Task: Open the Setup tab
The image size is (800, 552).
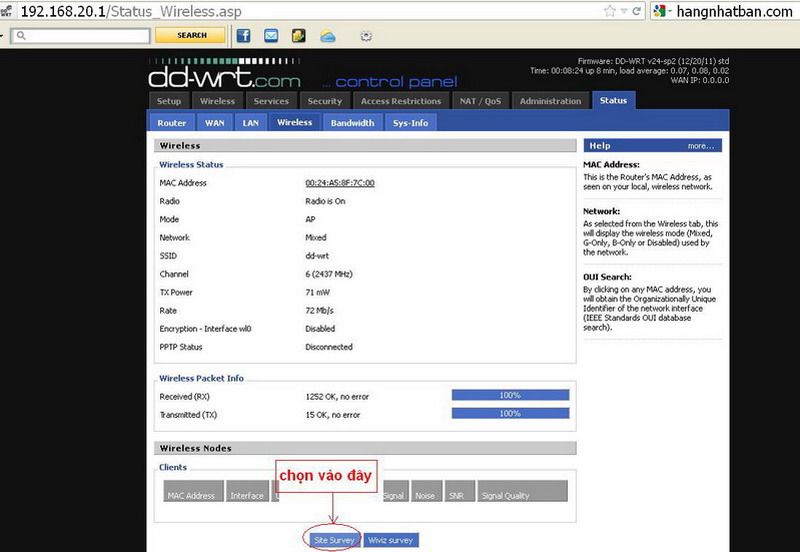Action: point(169,101)
